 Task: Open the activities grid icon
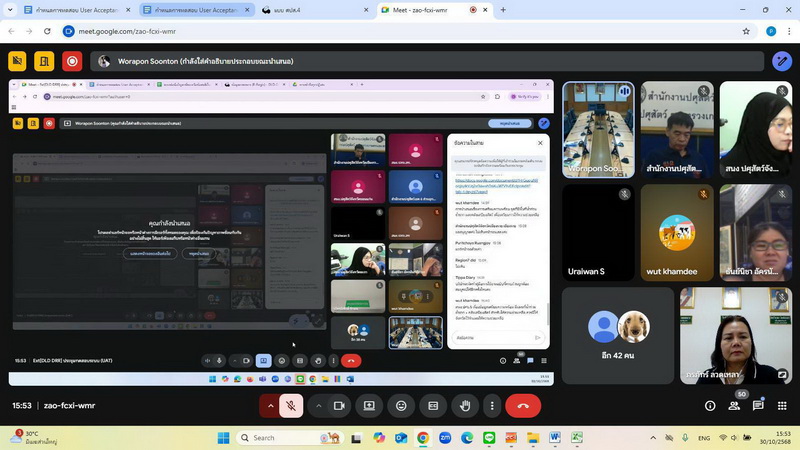tap(782, 406)
